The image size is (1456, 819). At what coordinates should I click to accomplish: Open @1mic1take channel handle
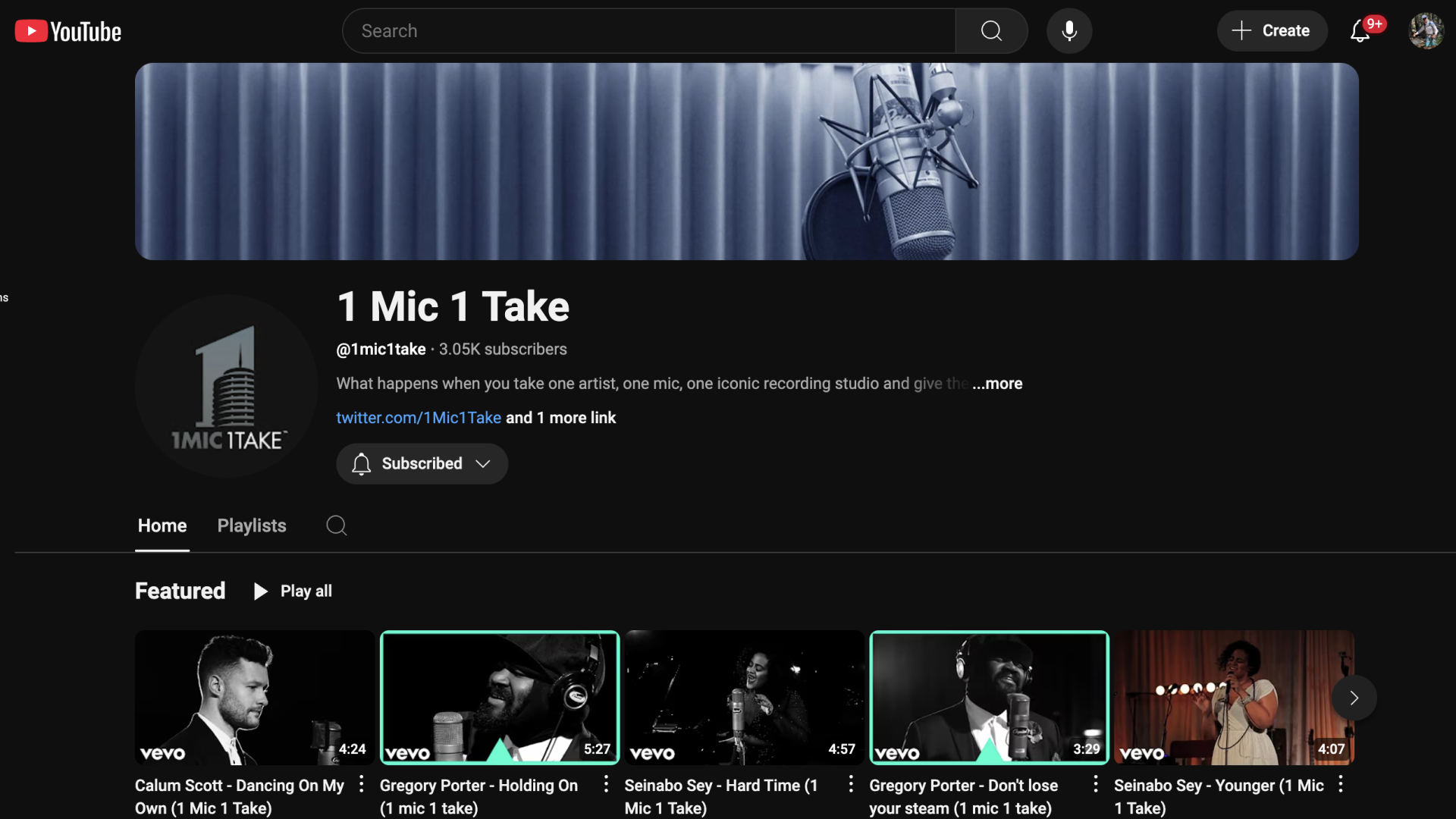click(x=381, y=350)
